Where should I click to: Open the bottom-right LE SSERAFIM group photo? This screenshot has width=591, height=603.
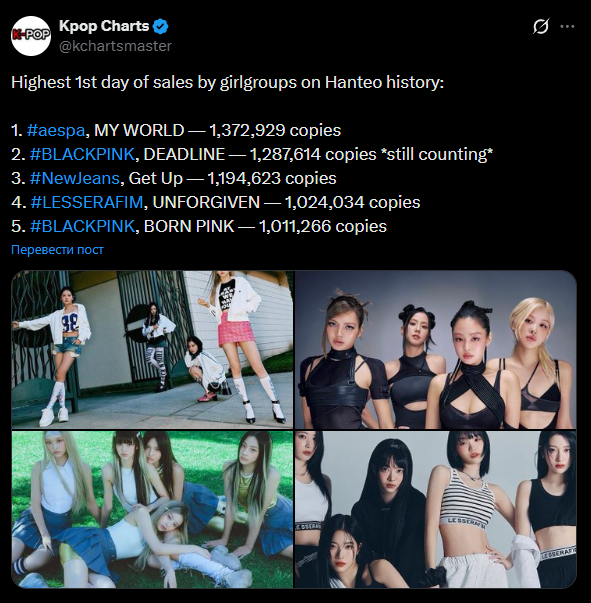click(436, 509)
